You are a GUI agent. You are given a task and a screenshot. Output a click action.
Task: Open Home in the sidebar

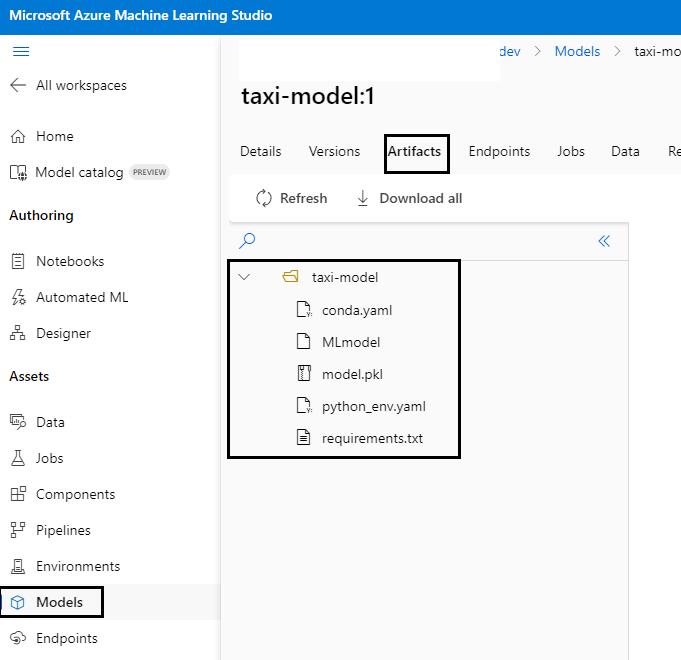click(55, 136)
